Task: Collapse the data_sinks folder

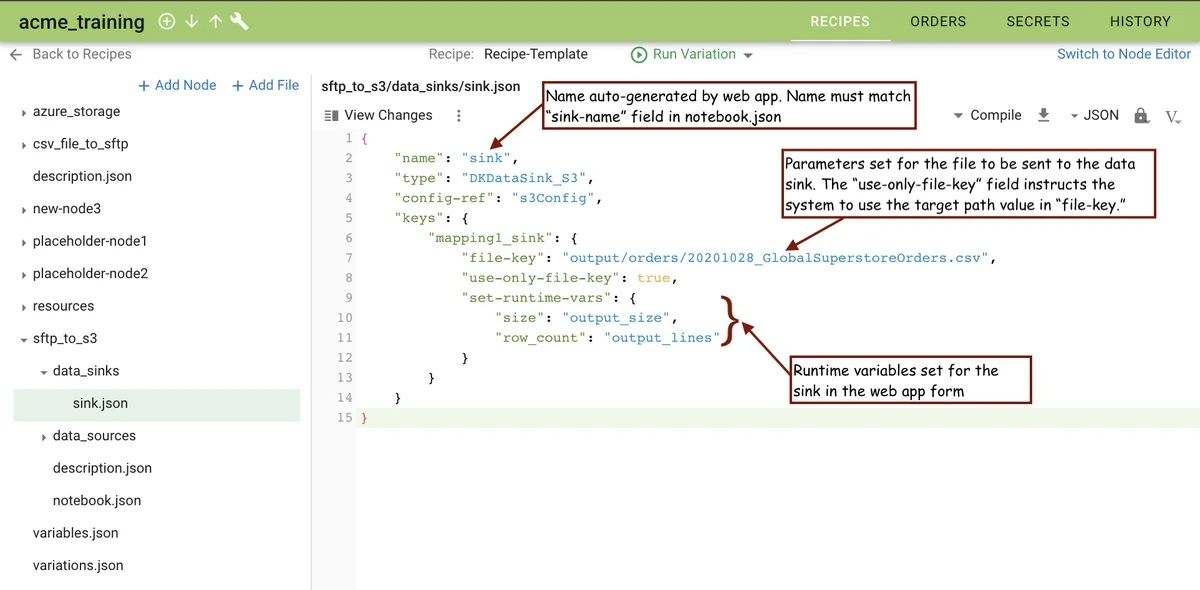Action: (x=44, y=371)
